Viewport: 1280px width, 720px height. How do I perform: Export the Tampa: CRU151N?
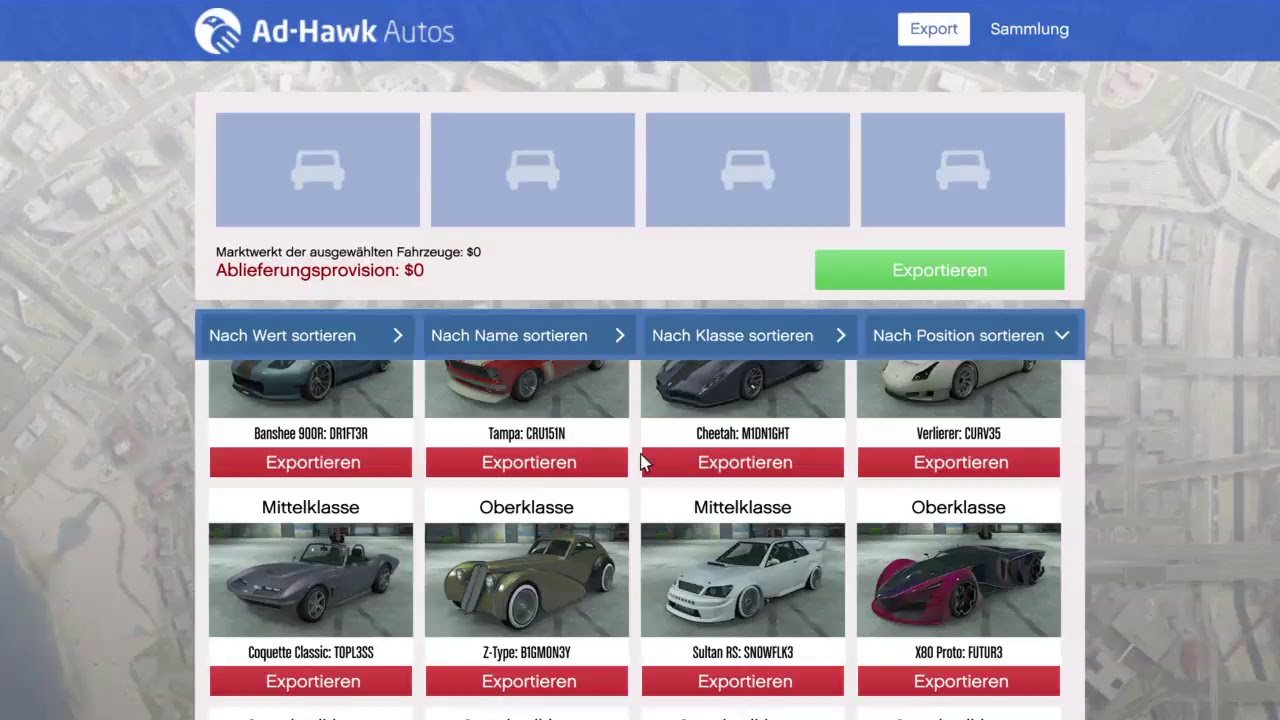pyautogui.click(x=527, y=463)
